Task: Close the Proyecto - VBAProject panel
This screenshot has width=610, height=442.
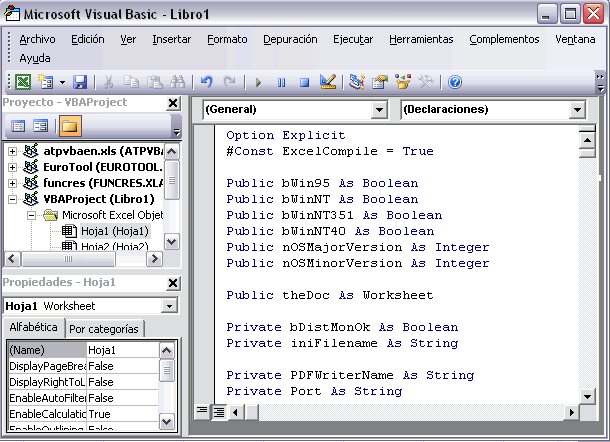Action: pos(173,103)
